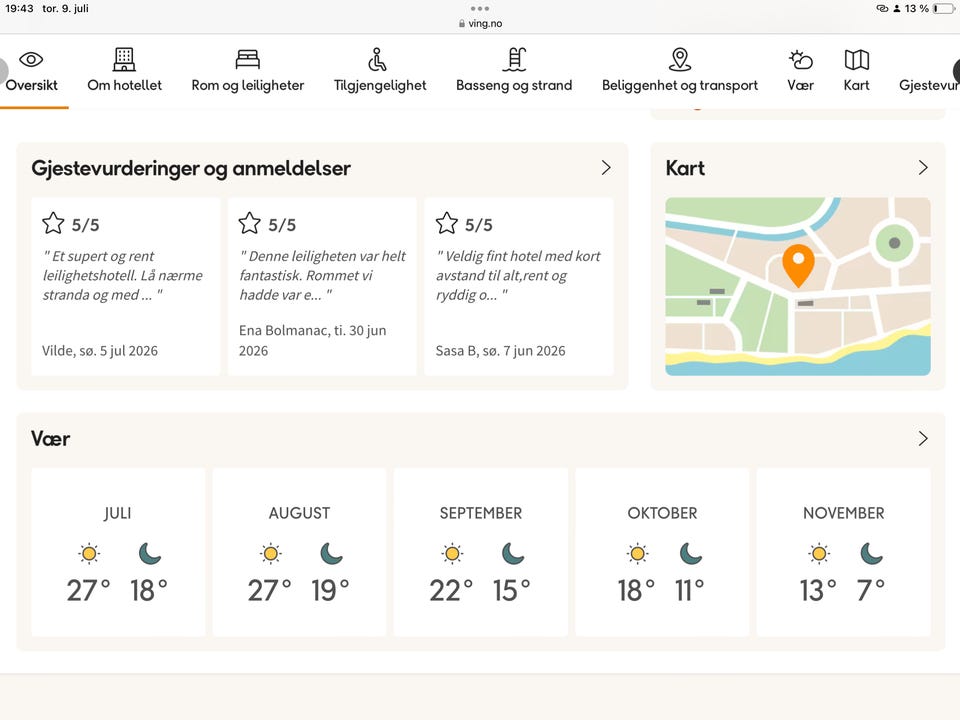Click star icon on Sasa B's review

(x=446, y=223)
